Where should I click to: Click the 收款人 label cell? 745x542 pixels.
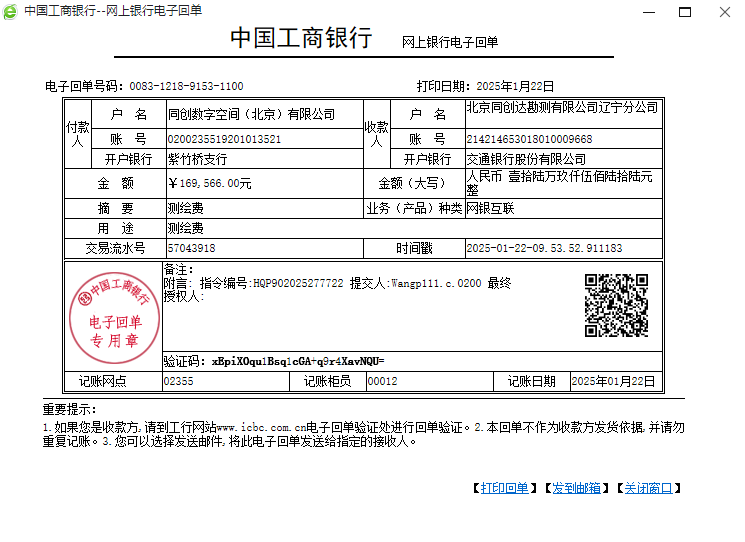click(x=377, y=134)
